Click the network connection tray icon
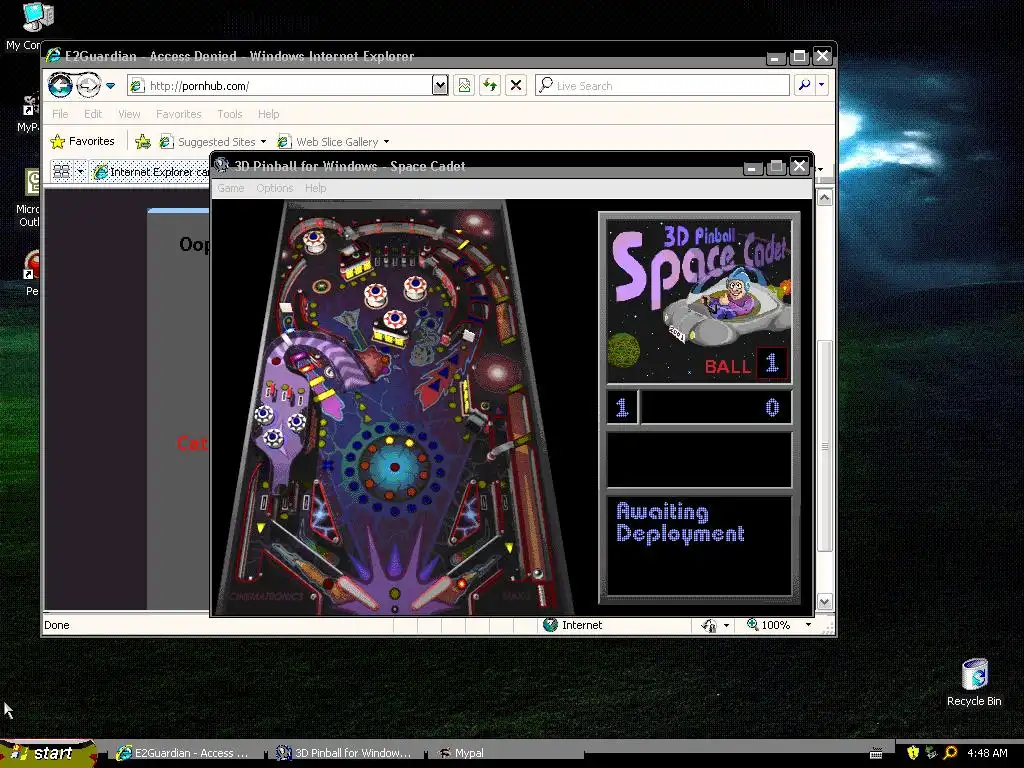The image size is (1024, 768). [x=931, y=753]
